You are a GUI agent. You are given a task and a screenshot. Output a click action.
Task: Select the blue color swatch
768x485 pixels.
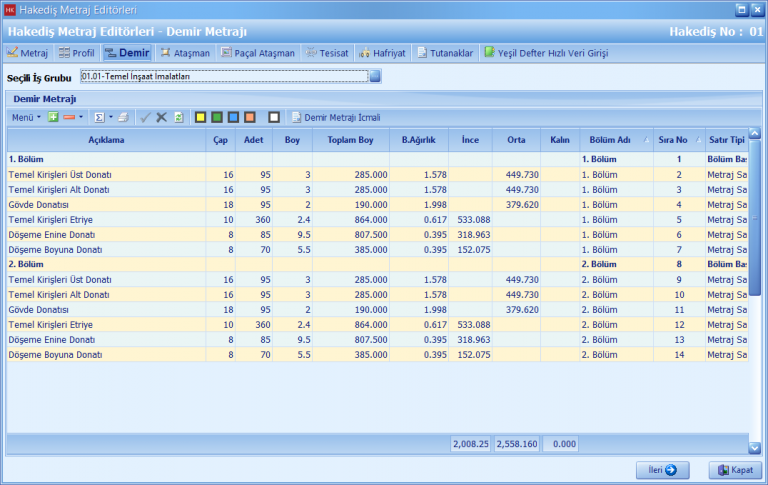(x=232, y=117)
